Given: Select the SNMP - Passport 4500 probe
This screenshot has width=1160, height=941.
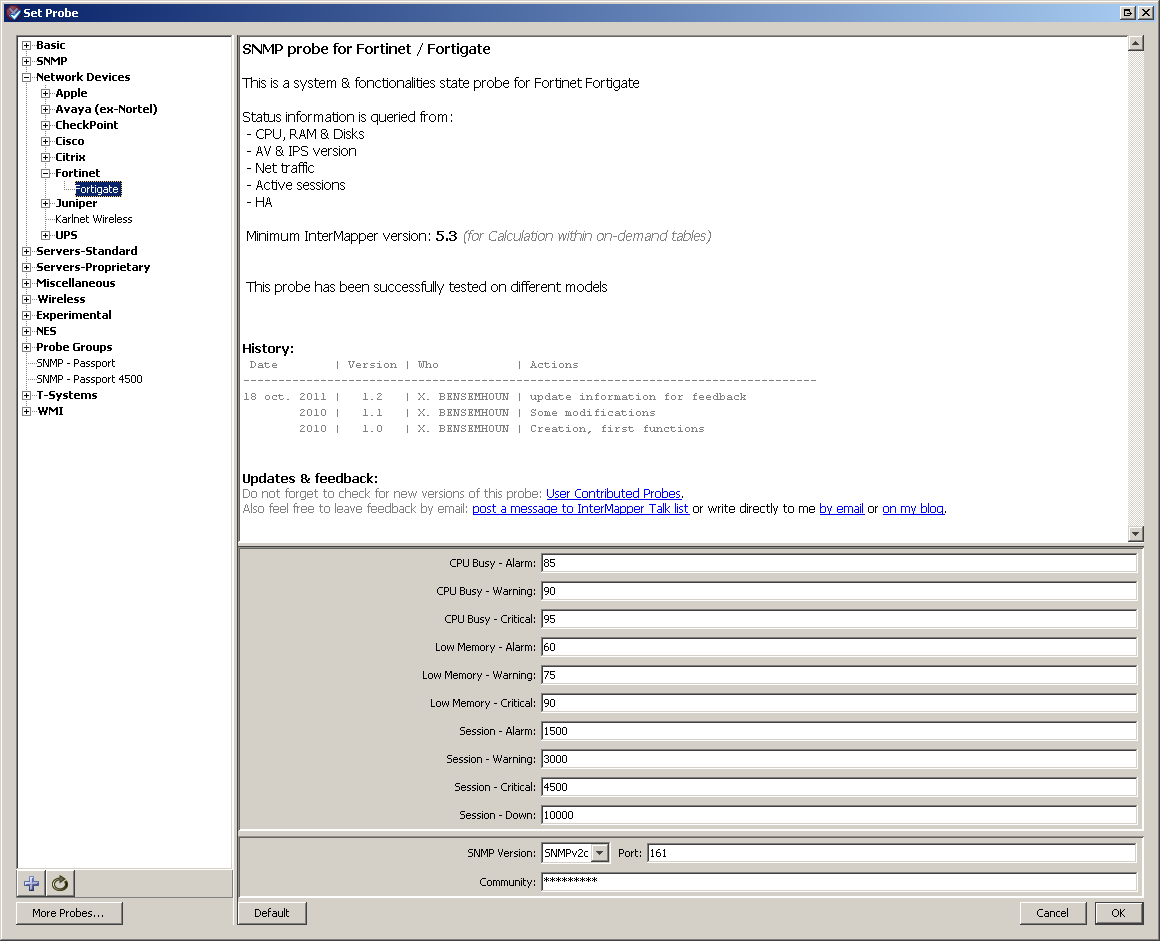Looking at the screenshot, I should pyautogui.click(x=89, y=380).
